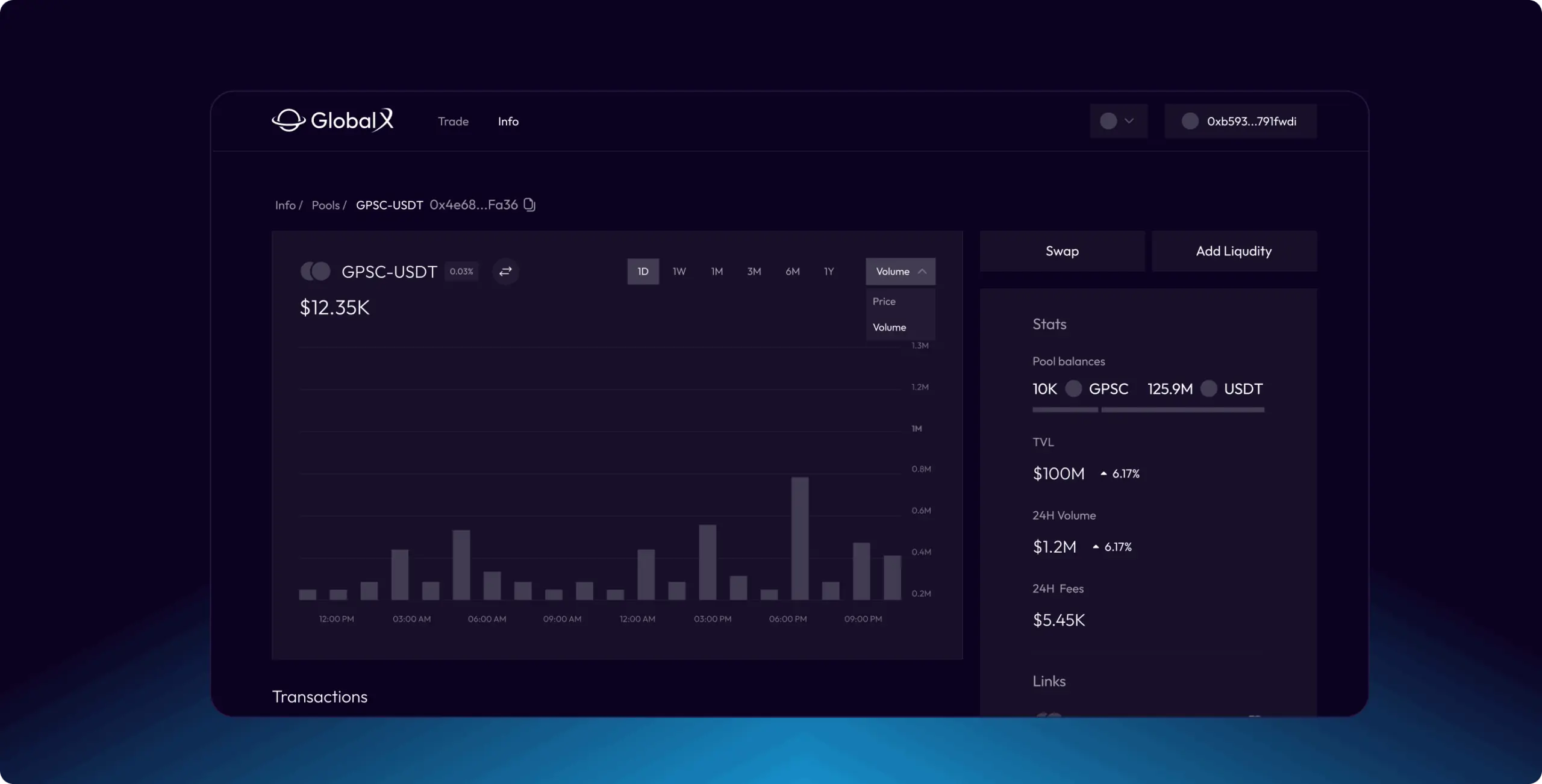Click the GPSC-USDT token pair icon
Viewport: 1542px width, 784px height.
point(316,271)
